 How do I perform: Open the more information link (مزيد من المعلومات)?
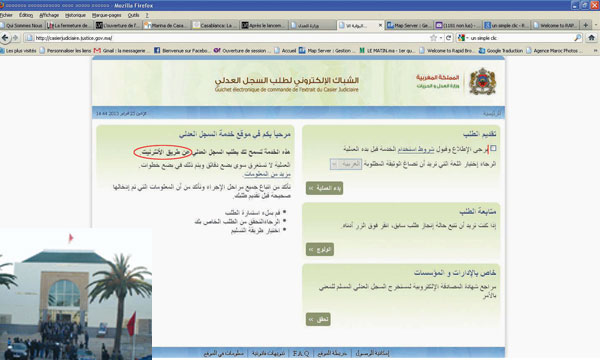click(267, 174)
